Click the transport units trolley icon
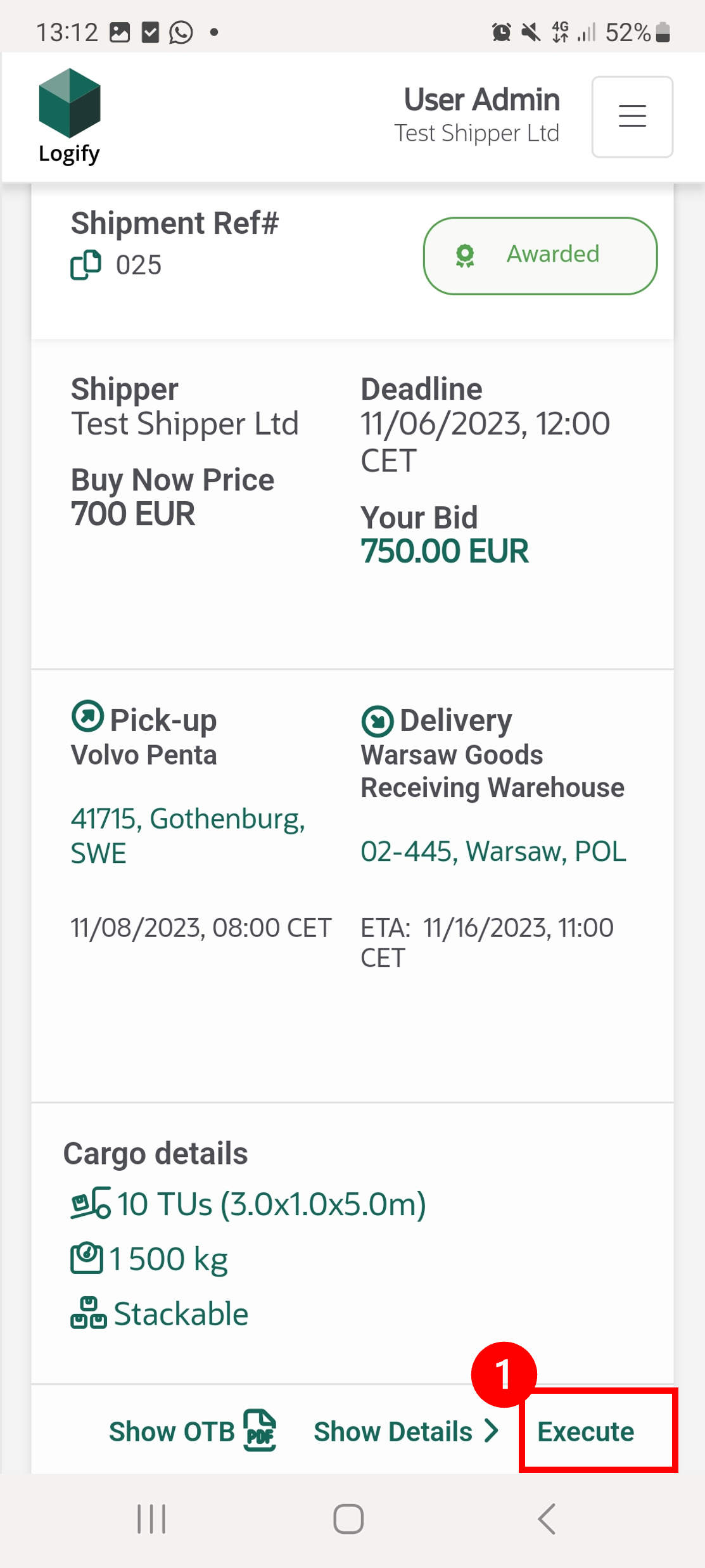This screenshot has height=1568, width=705. (91, 1203)
